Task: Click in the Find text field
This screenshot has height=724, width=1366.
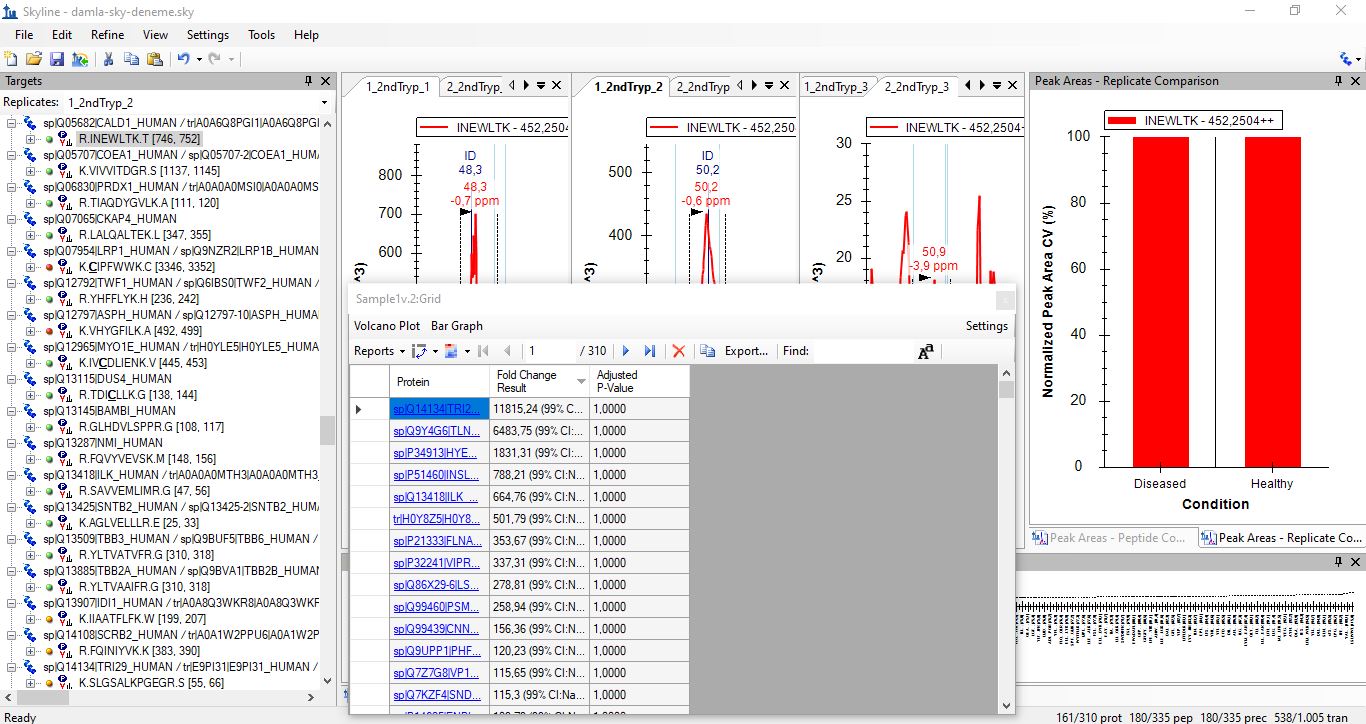Action: pyautogui.click(x=860, y=351)
